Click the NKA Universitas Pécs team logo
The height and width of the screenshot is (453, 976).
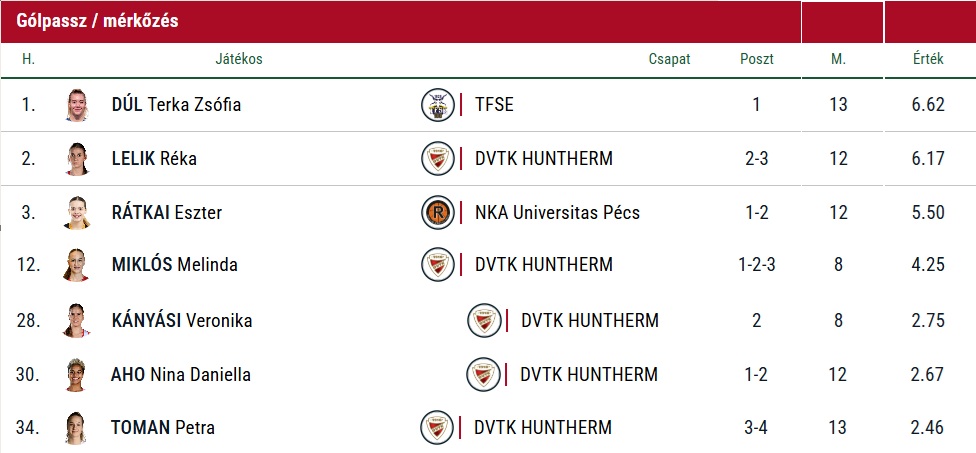[x=437, y=212]
